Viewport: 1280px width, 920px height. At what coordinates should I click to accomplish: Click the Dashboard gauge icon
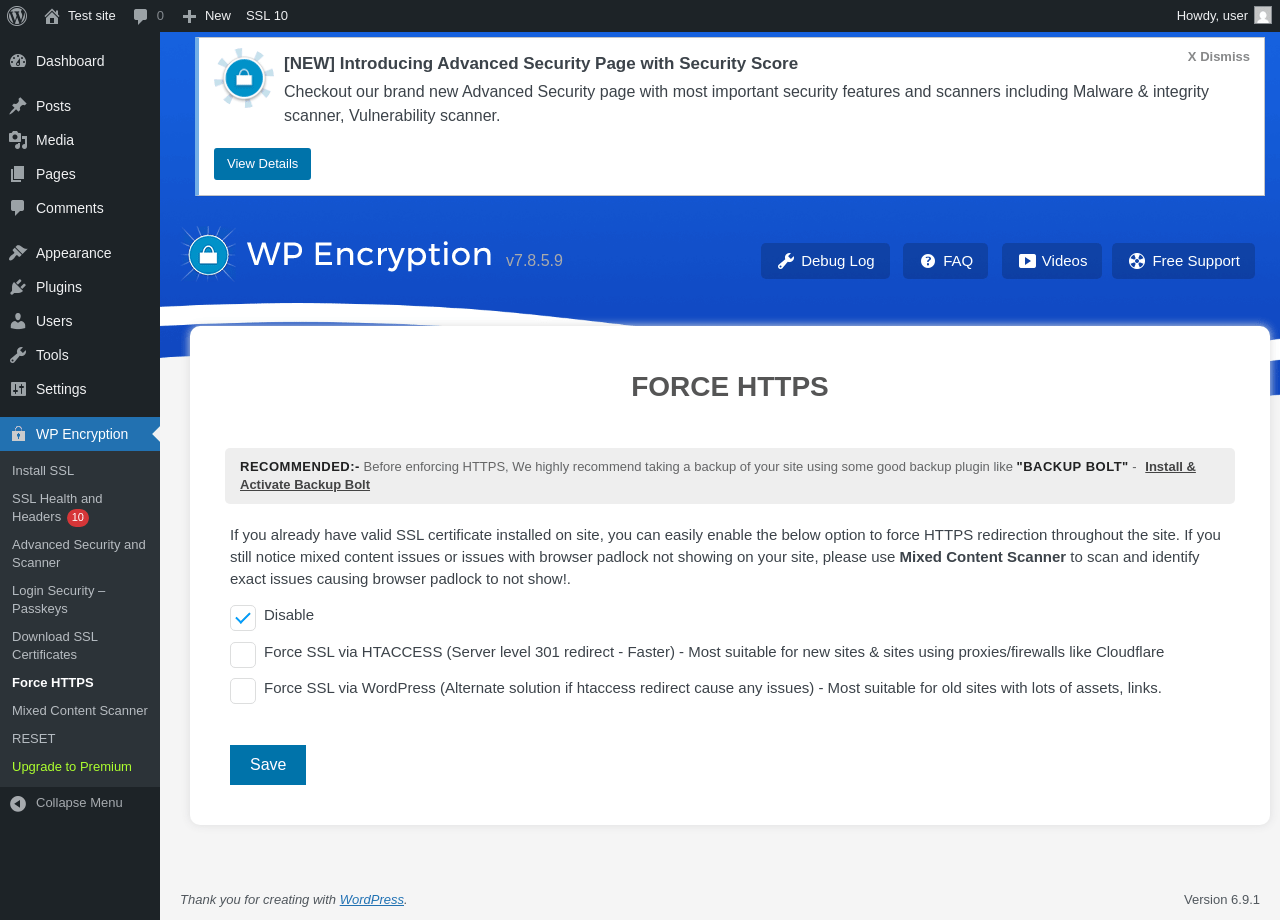click(18, 61)
